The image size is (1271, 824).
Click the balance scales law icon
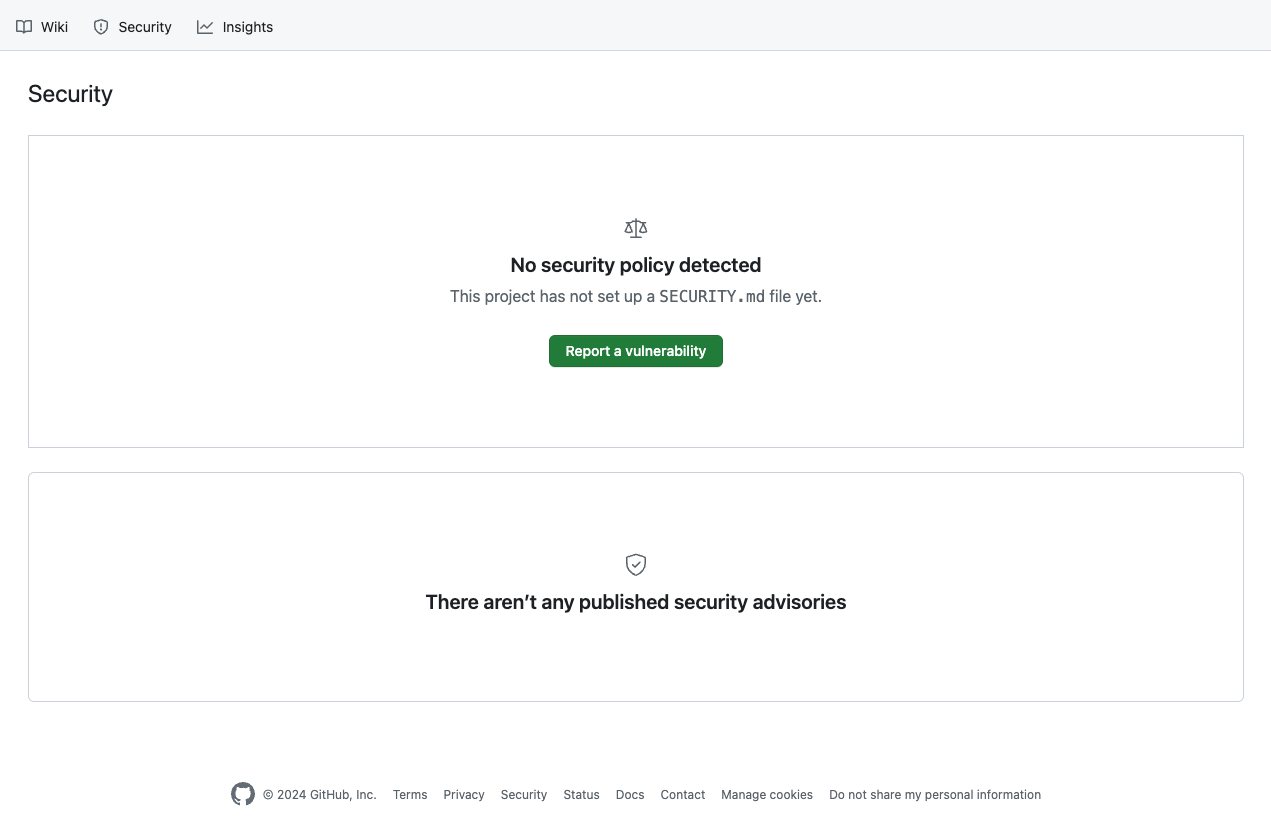tap(636, 228)
